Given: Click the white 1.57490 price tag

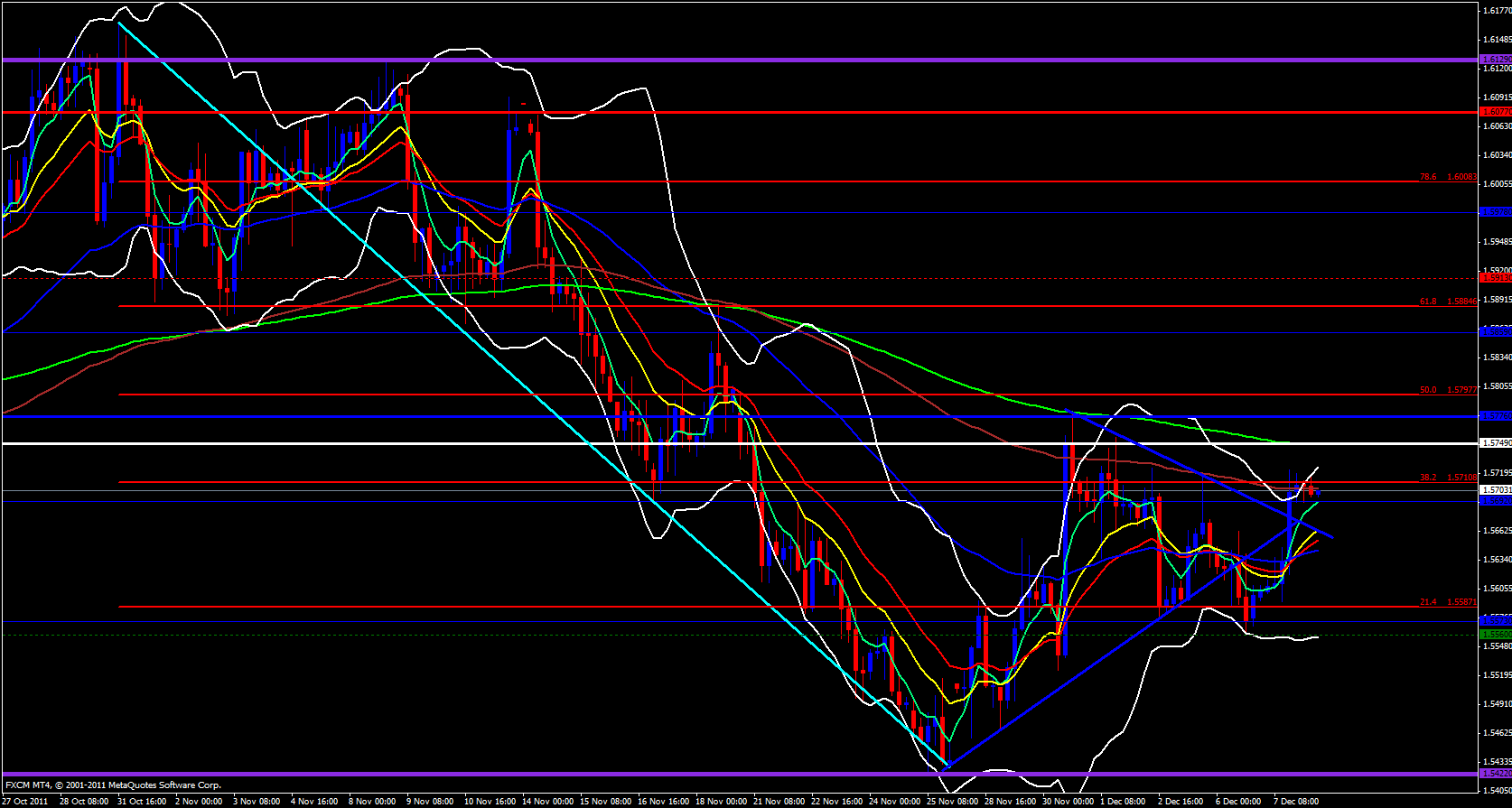Looking at the screenshot, I should (x=1496, y=443).
